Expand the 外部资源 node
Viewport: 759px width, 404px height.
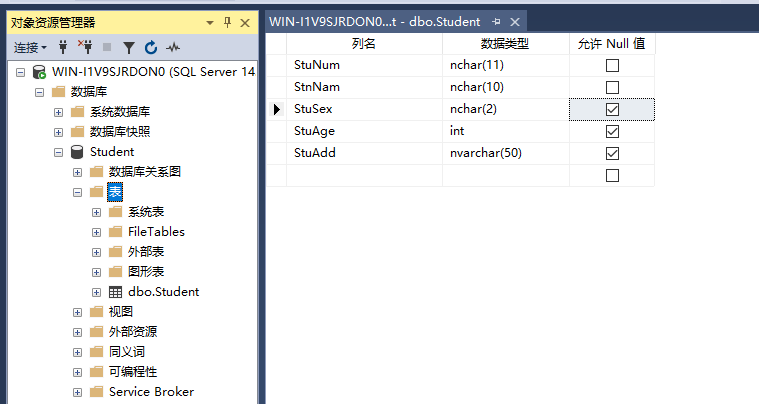(x=77, y=332)
